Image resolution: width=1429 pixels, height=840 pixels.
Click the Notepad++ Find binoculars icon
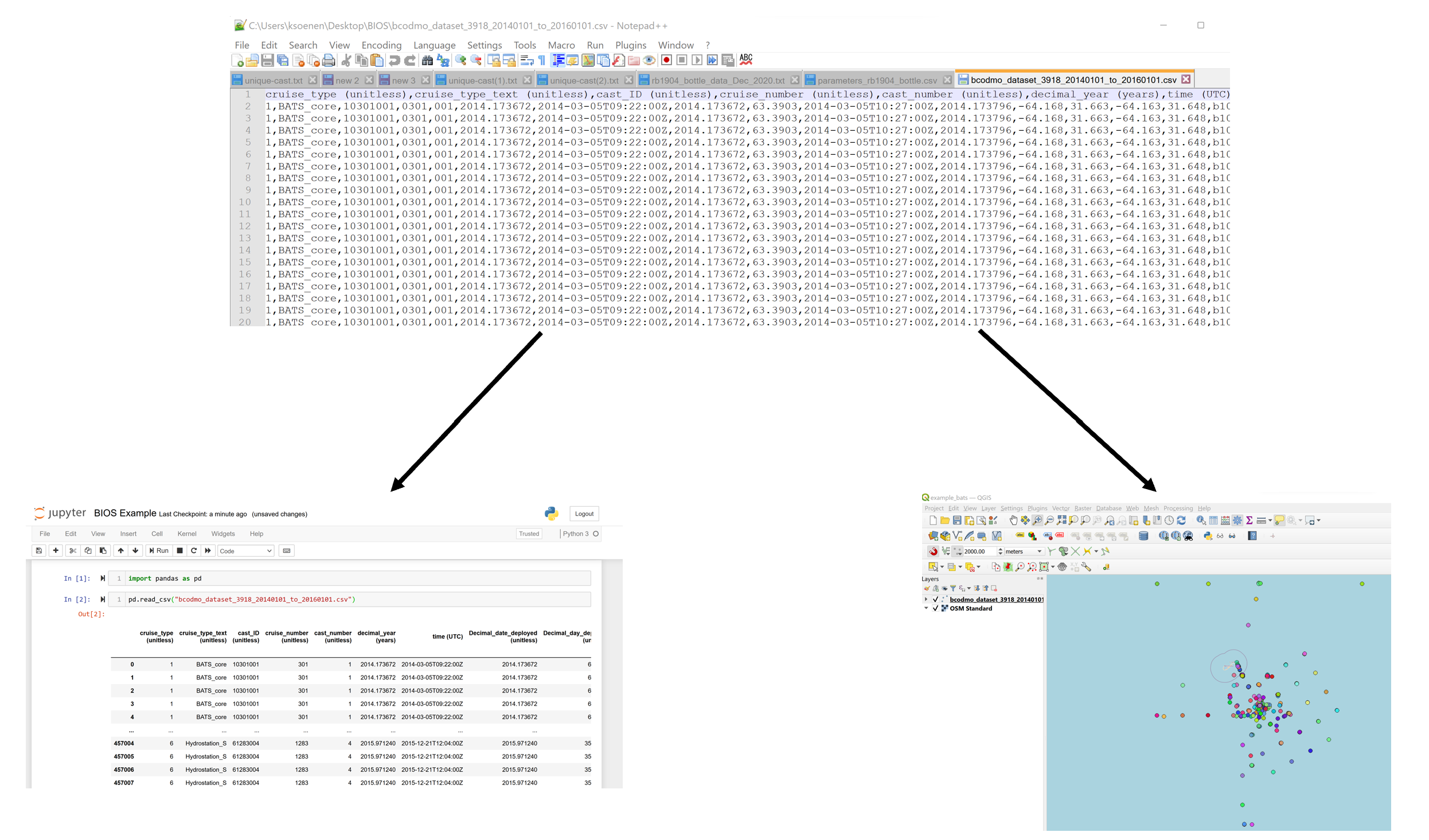coord(427,60)
